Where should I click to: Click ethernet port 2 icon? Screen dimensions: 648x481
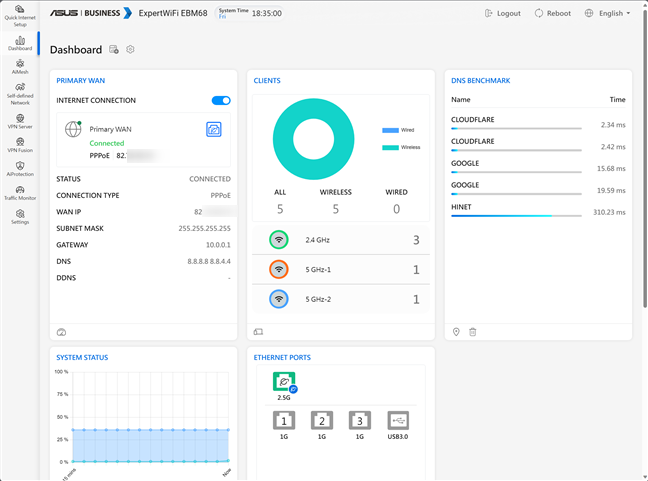322,421
